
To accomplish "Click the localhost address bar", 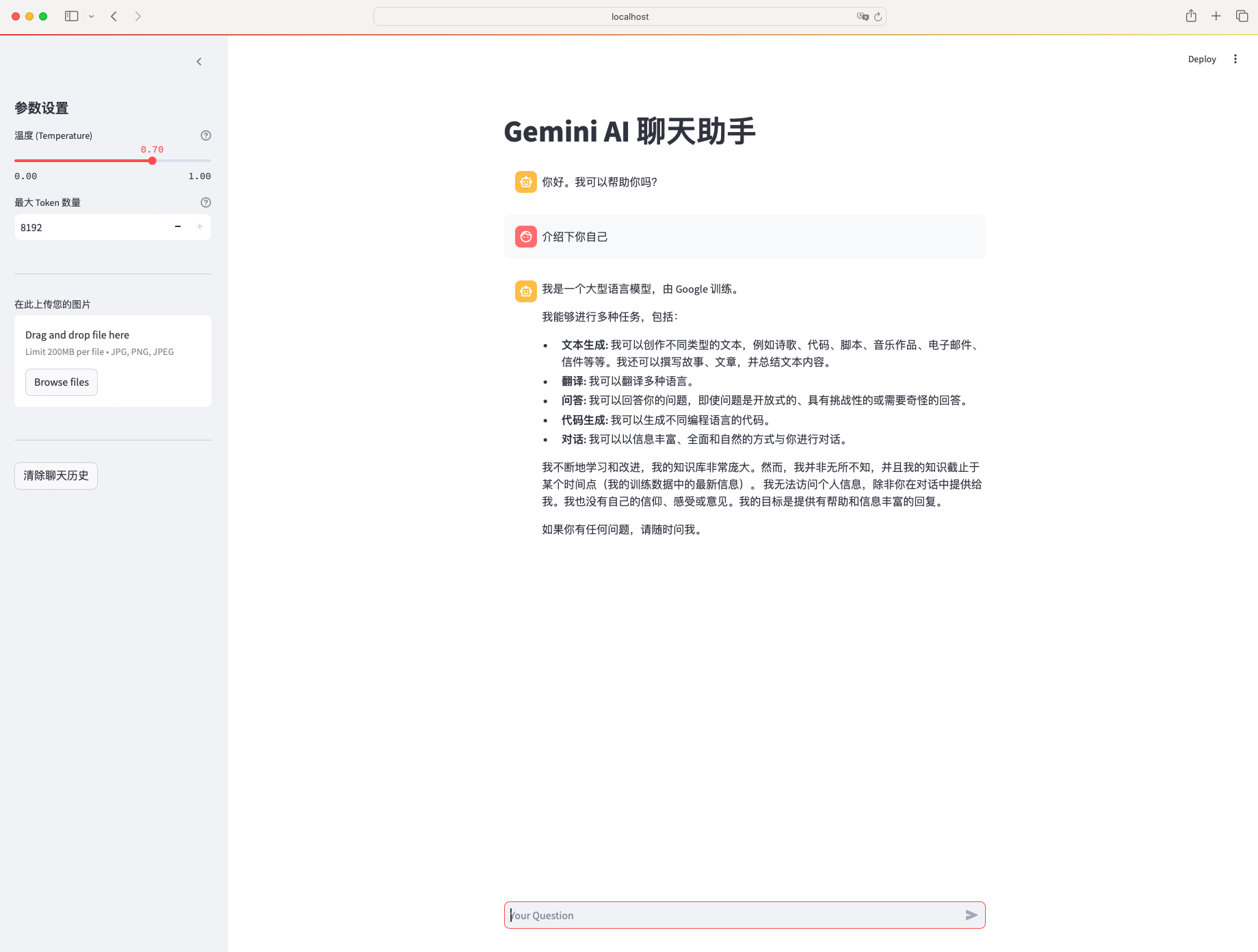I will (x=630, y=16).
